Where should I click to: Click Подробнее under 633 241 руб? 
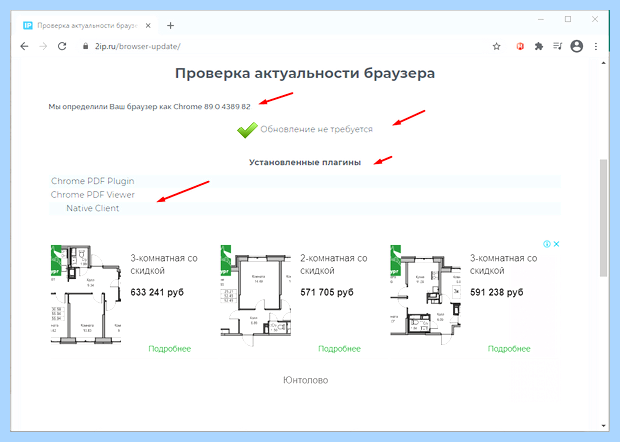pyautogui.click(x=170, y=349)
